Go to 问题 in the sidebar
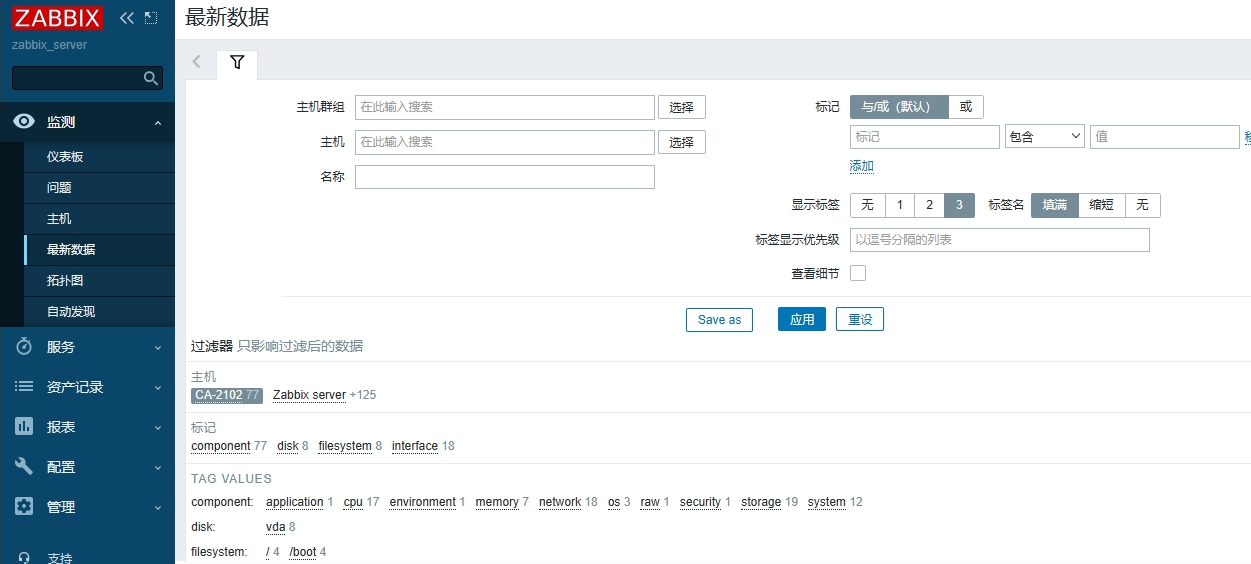Image resolution: width=1251 pixels, height=564 pixels. click(59, 188)
